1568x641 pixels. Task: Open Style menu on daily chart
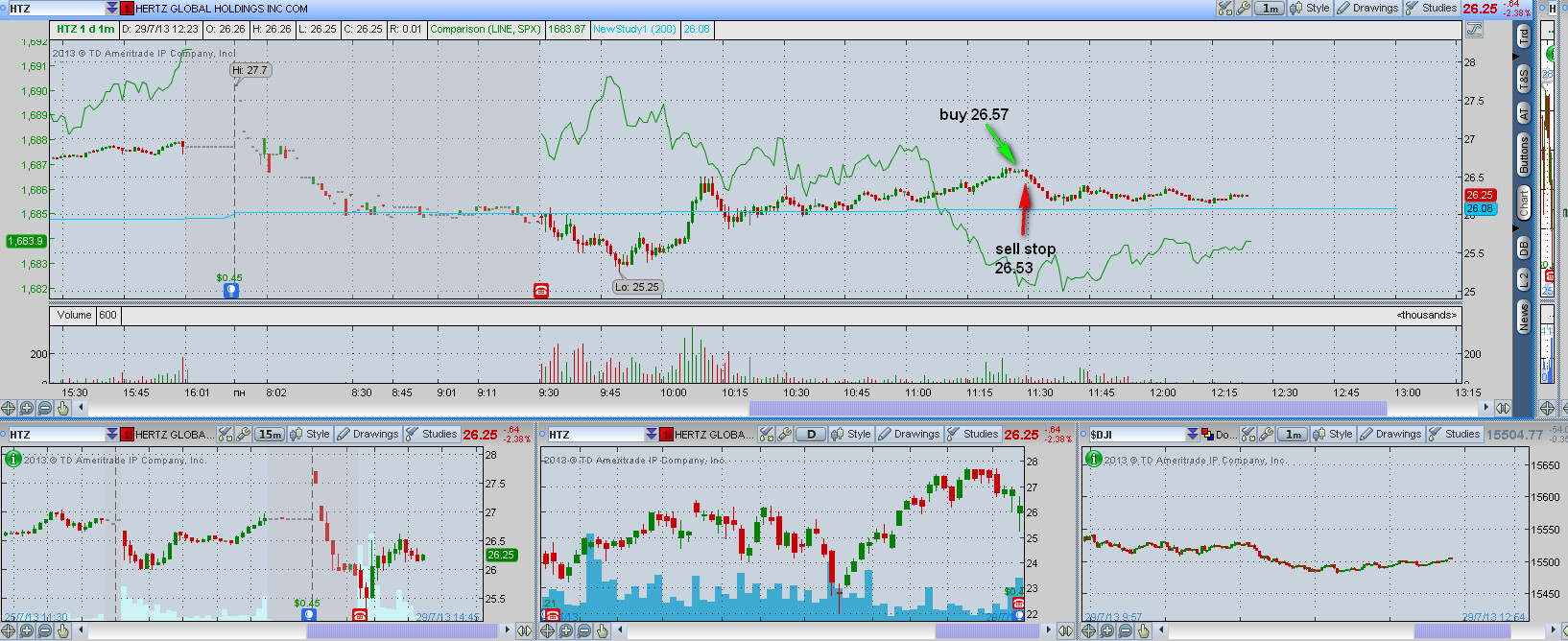point(851,435)
